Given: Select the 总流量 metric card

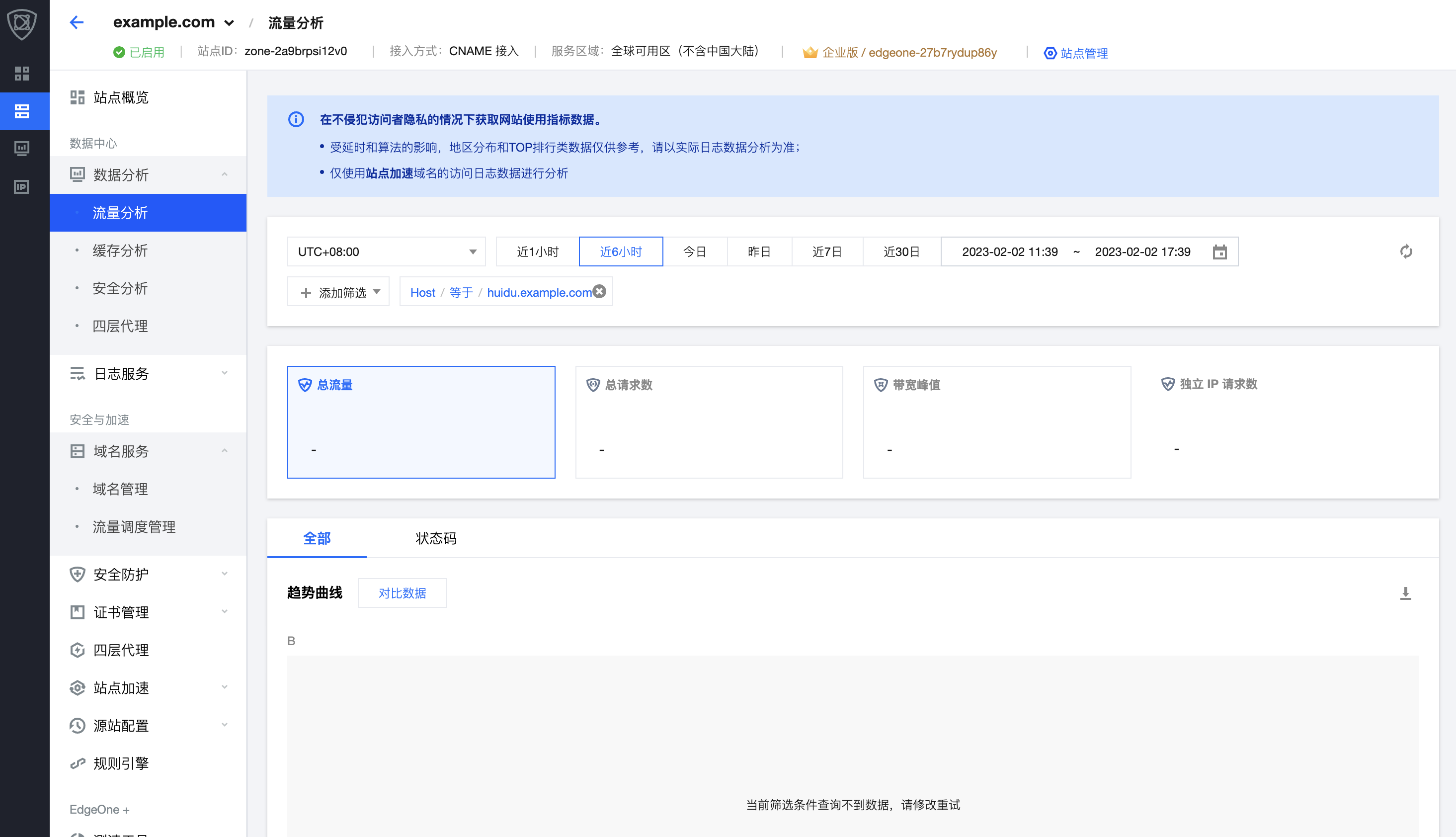Looking at the screenshot, I should tap(421, 422).
